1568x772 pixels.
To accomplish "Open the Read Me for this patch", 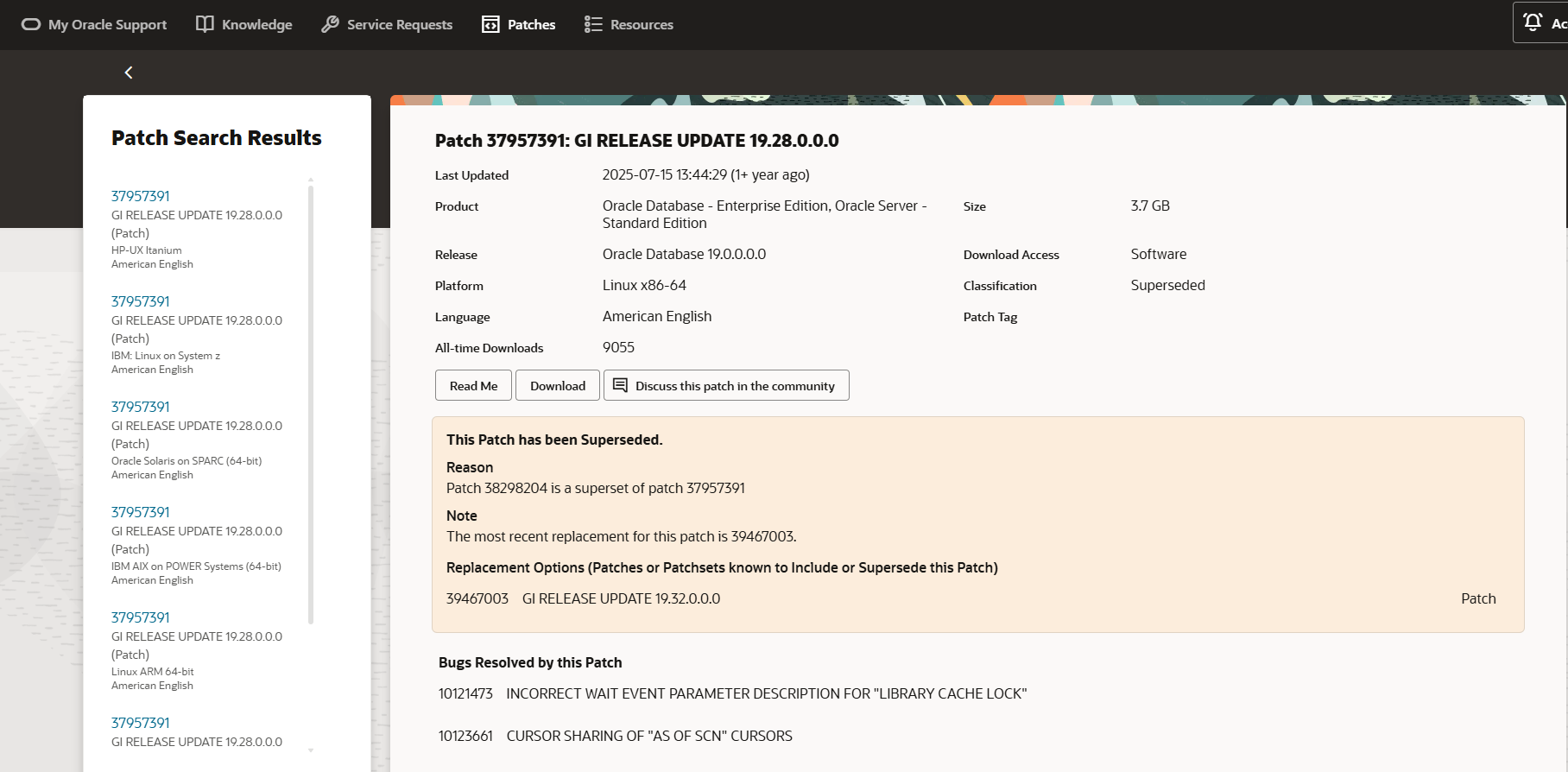I will click(x=473, y=385).
